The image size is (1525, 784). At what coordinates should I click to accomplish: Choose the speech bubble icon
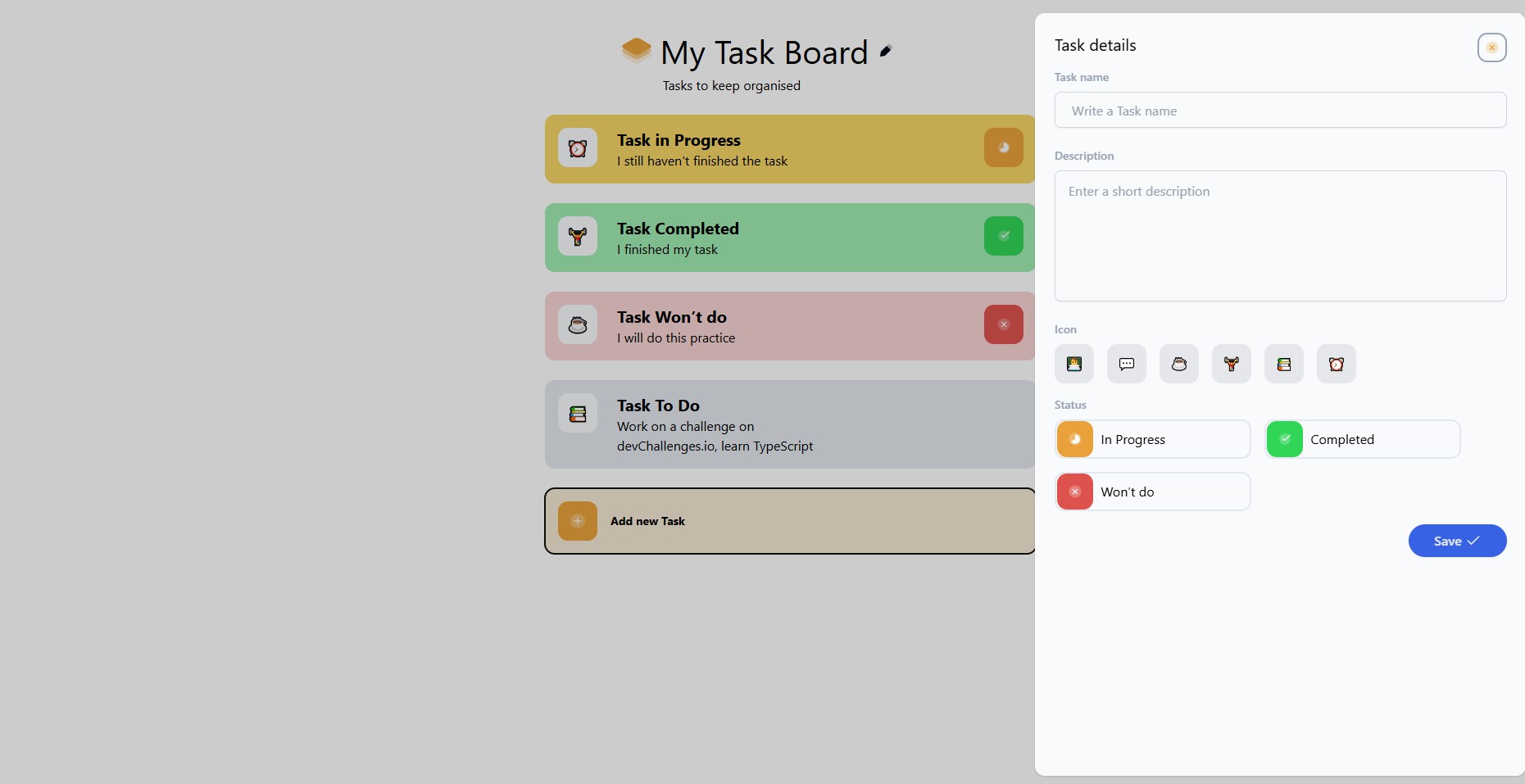pyautogui.click(x=1127, y=364)
